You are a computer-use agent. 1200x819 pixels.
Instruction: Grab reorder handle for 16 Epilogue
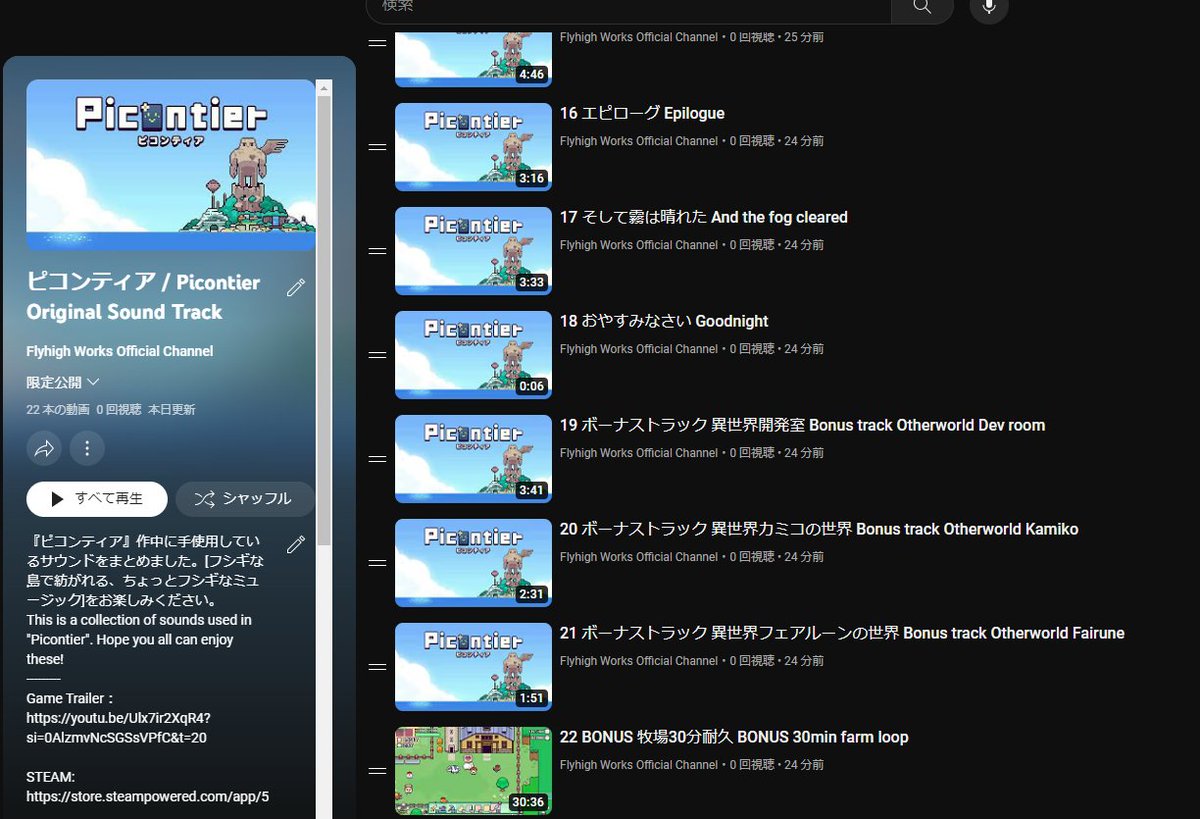[377, 147]
